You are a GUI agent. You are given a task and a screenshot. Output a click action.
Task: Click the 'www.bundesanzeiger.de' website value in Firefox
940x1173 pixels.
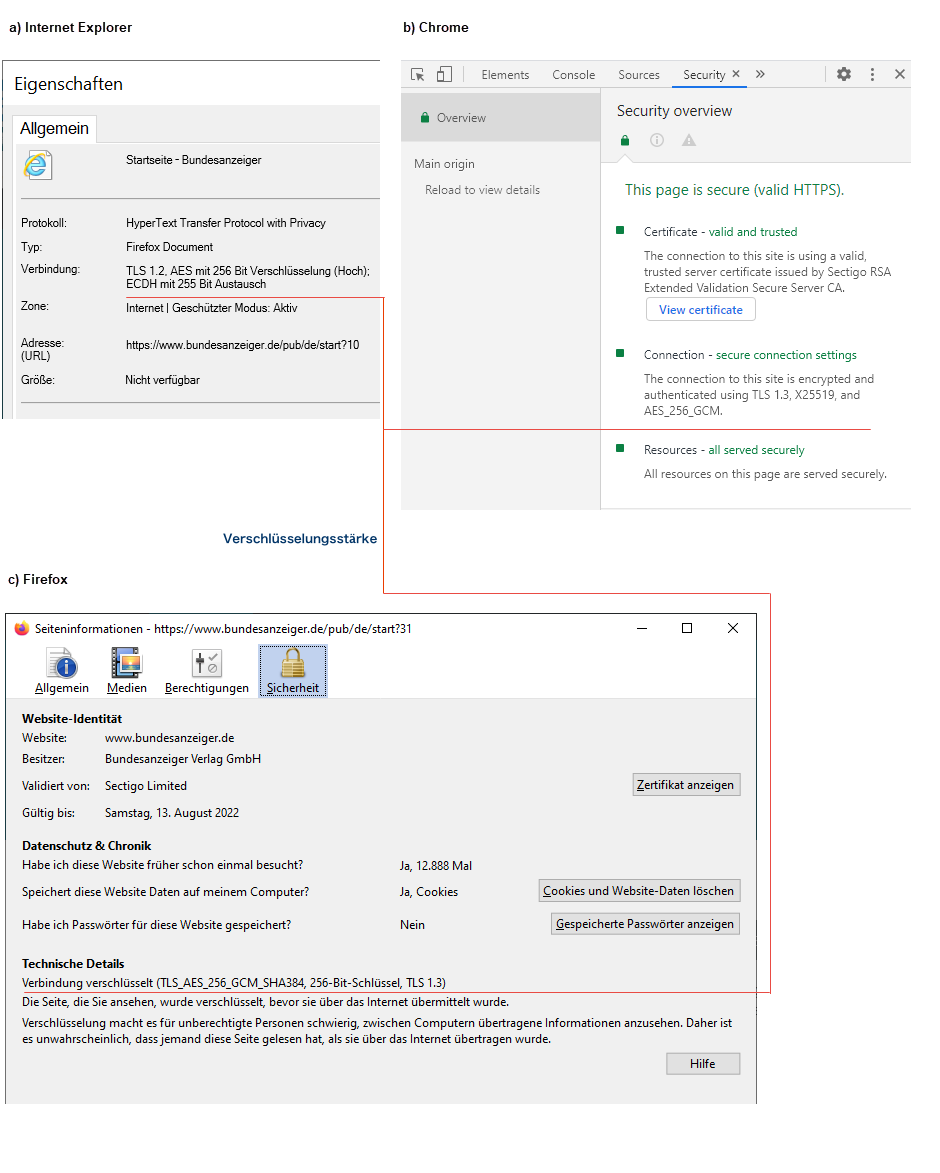(x=170, y=738)
